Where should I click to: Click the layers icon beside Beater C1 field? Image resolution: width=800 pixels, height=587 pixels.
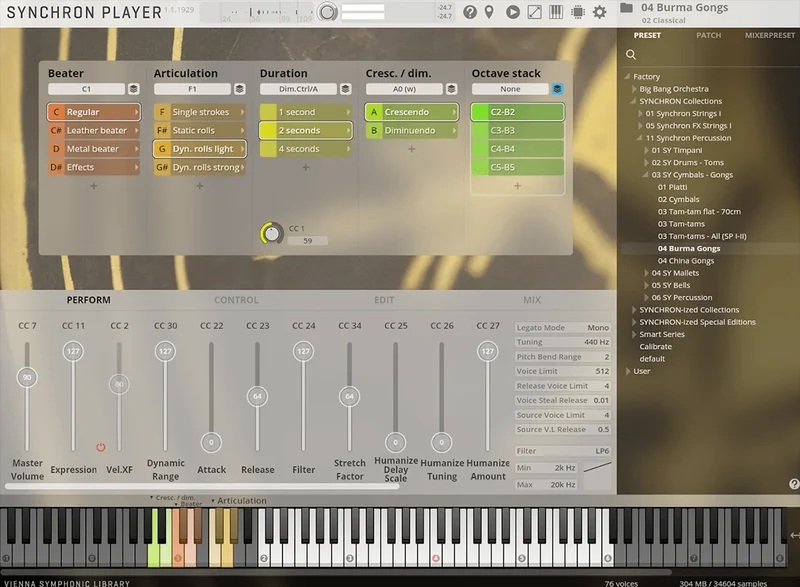(133, 89)
